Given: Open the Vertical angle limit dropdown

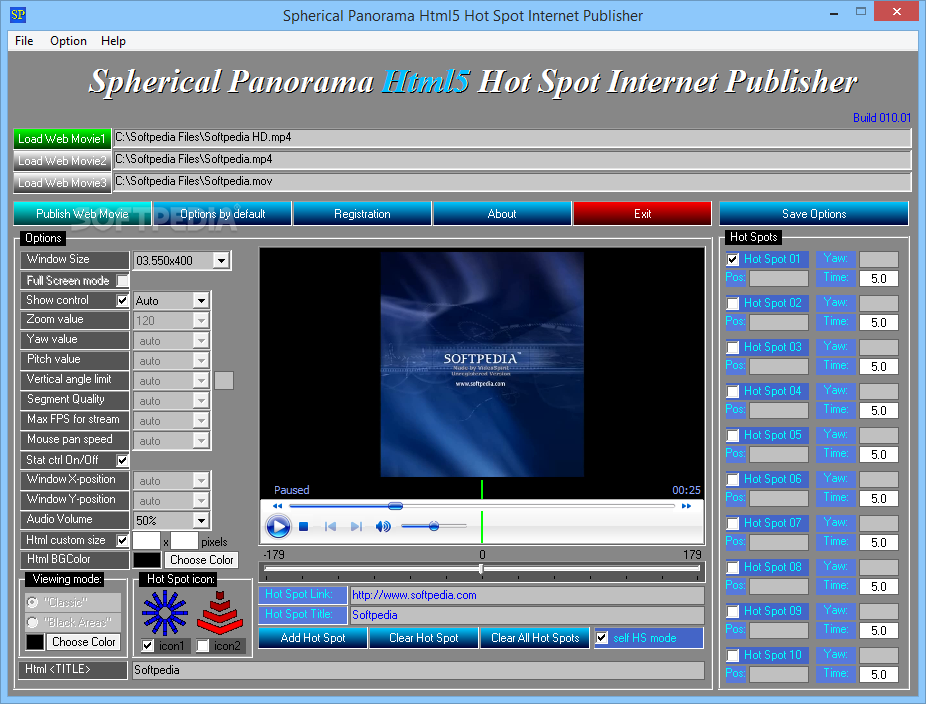Looking at the screenshot, I should (x=201, y=381).
